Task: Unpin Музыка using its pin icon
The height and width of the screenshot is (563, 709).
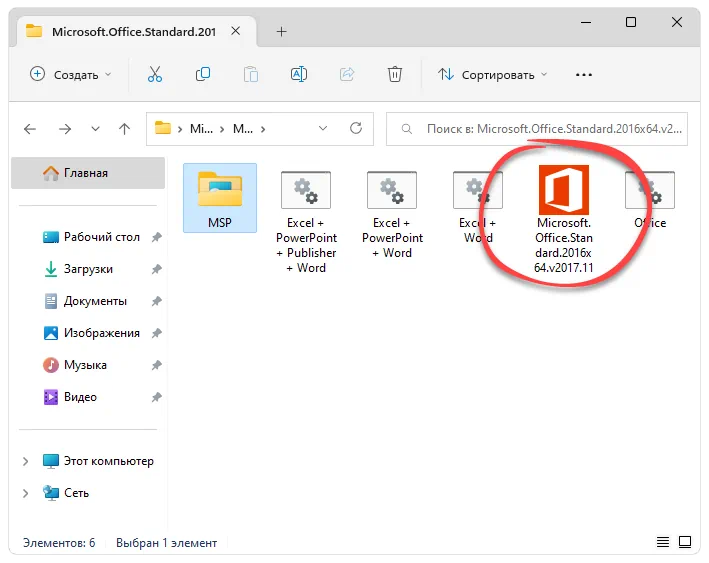Action: click(x=156, y=365)
